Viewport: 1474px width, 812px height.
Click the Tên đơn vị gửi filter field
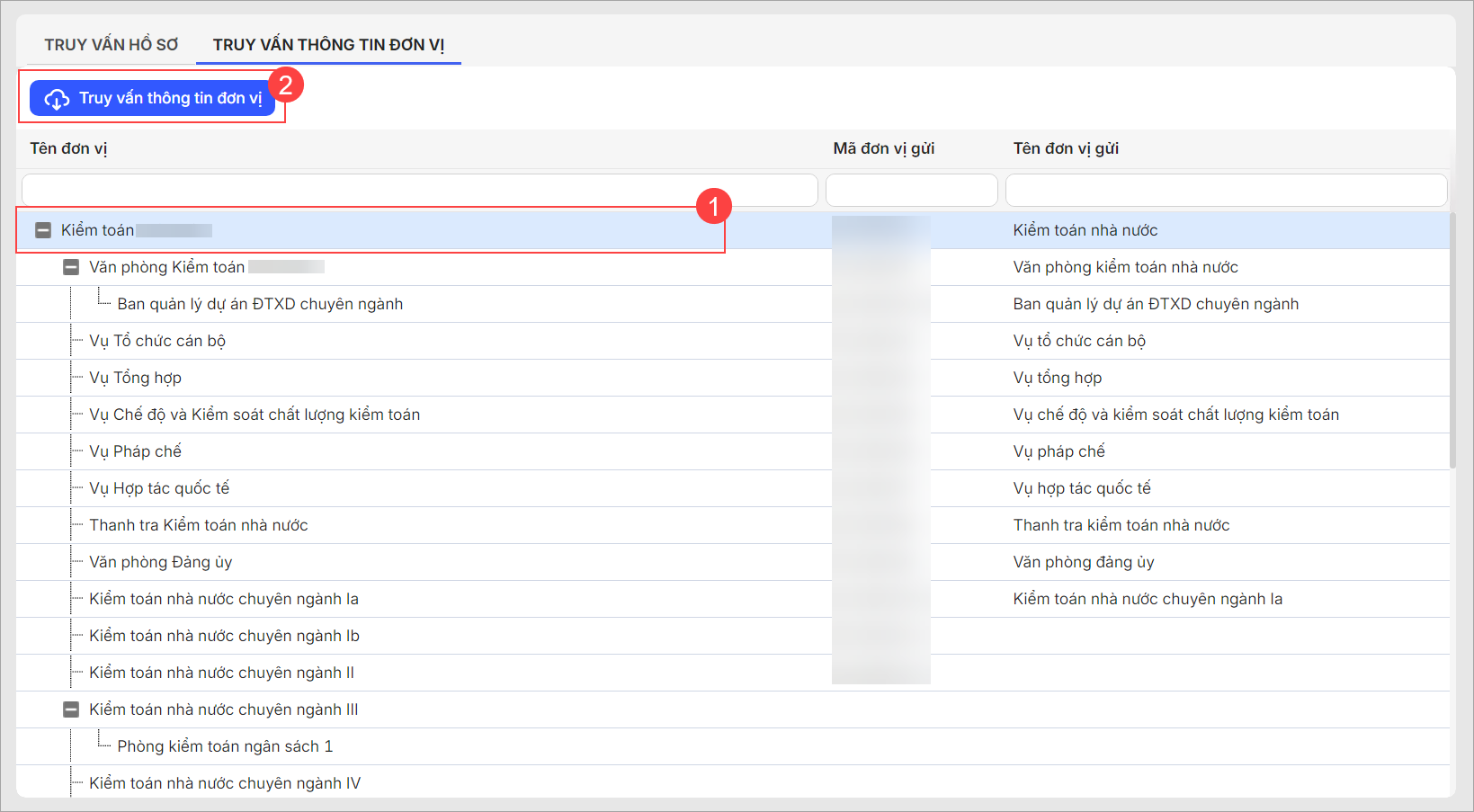pyautogui.click(x=1225, y=191)
